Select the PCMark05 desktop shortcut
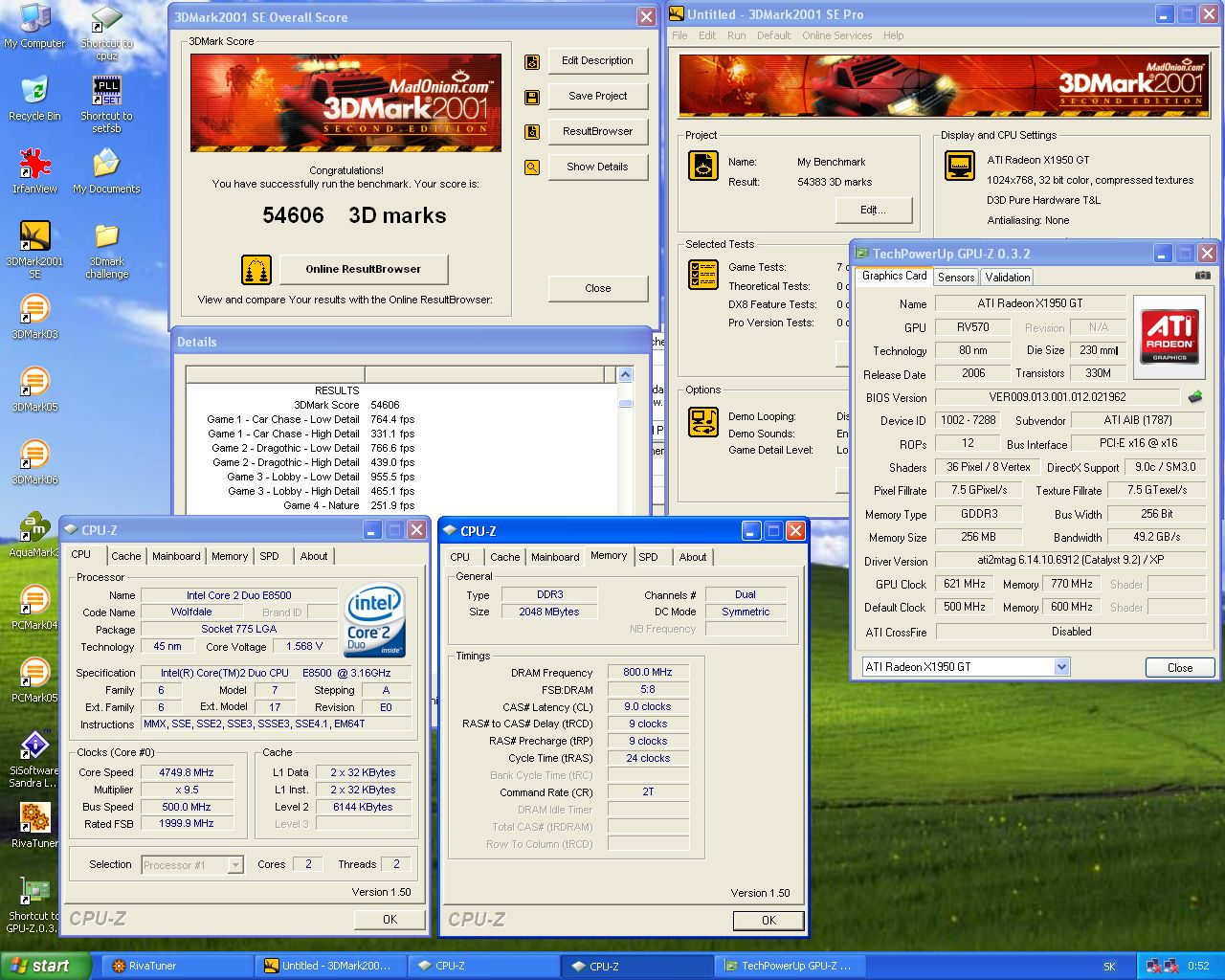The width and height of the screenshot is (1225, 980). point(34,680)
